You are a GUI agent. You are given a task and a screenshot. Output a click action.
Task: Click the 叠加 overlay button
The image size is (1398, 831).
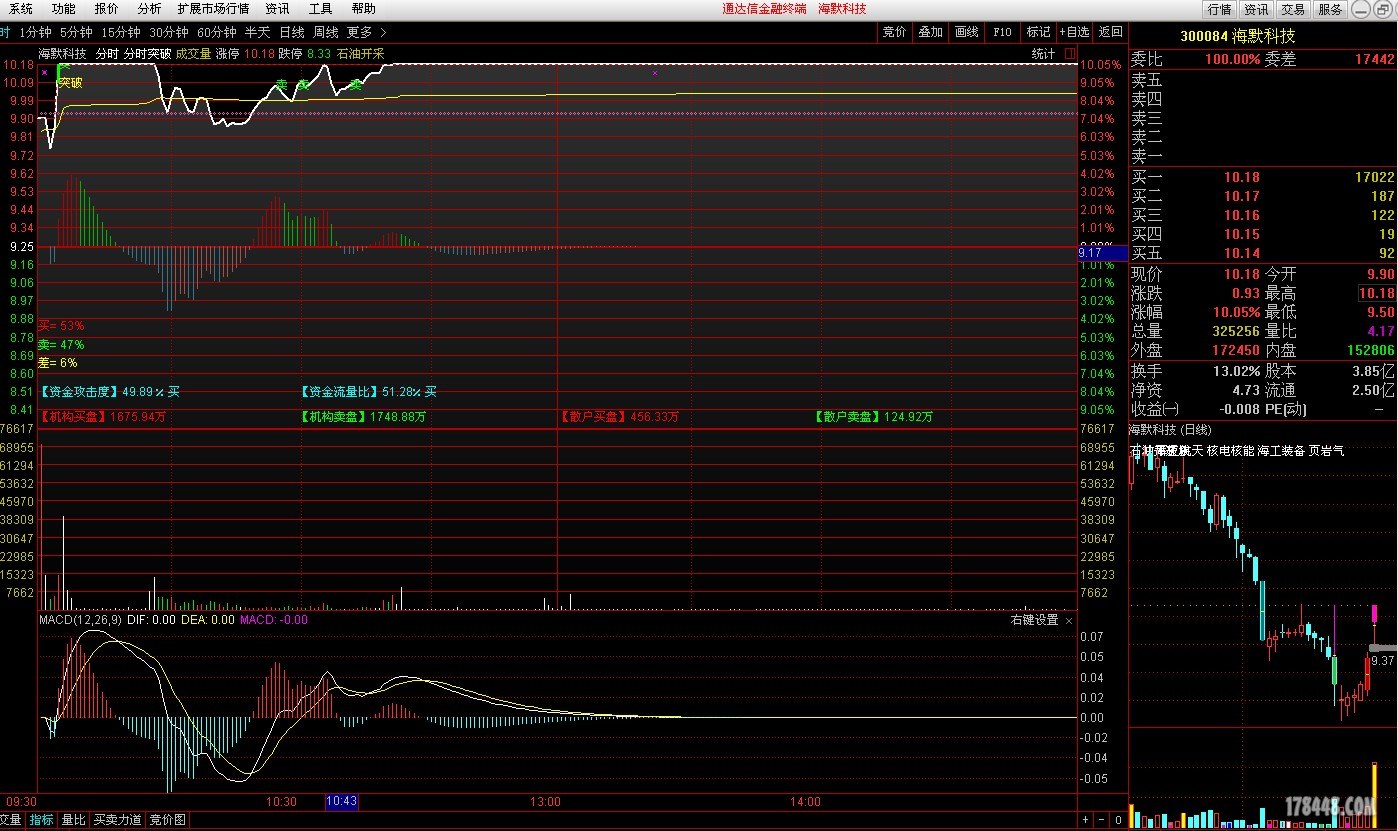(x=930, y=32)
